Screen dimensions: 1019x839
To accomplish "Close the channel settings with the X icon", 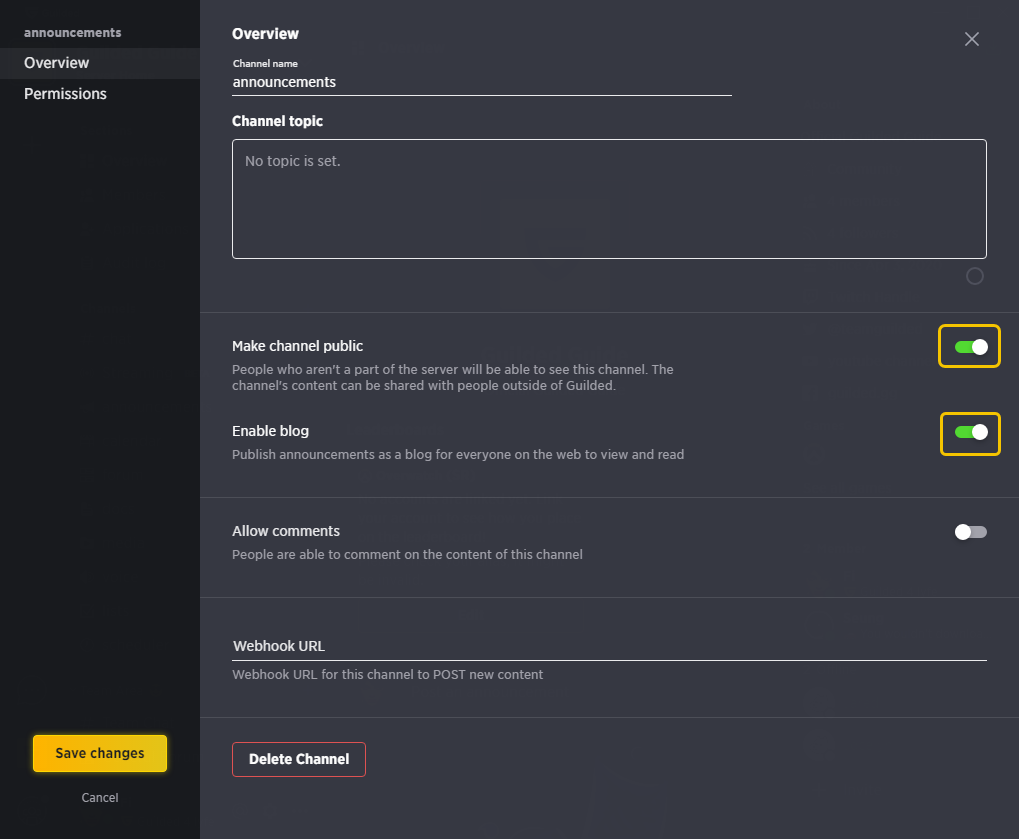I will [972, 39].
